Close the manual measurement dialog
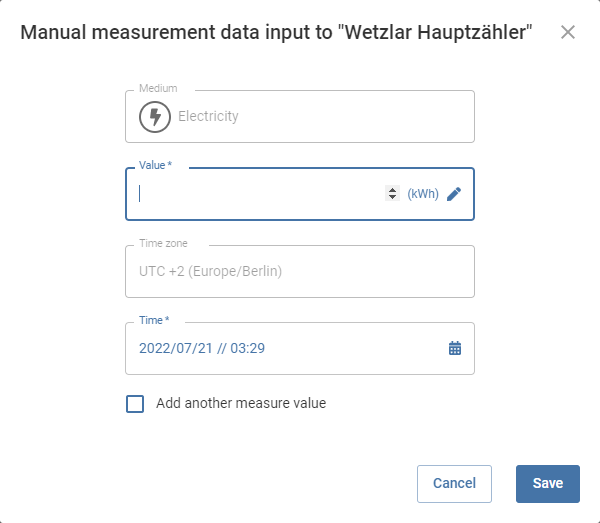The width and height of the screenshot is (600, 523). click(568, 32)
